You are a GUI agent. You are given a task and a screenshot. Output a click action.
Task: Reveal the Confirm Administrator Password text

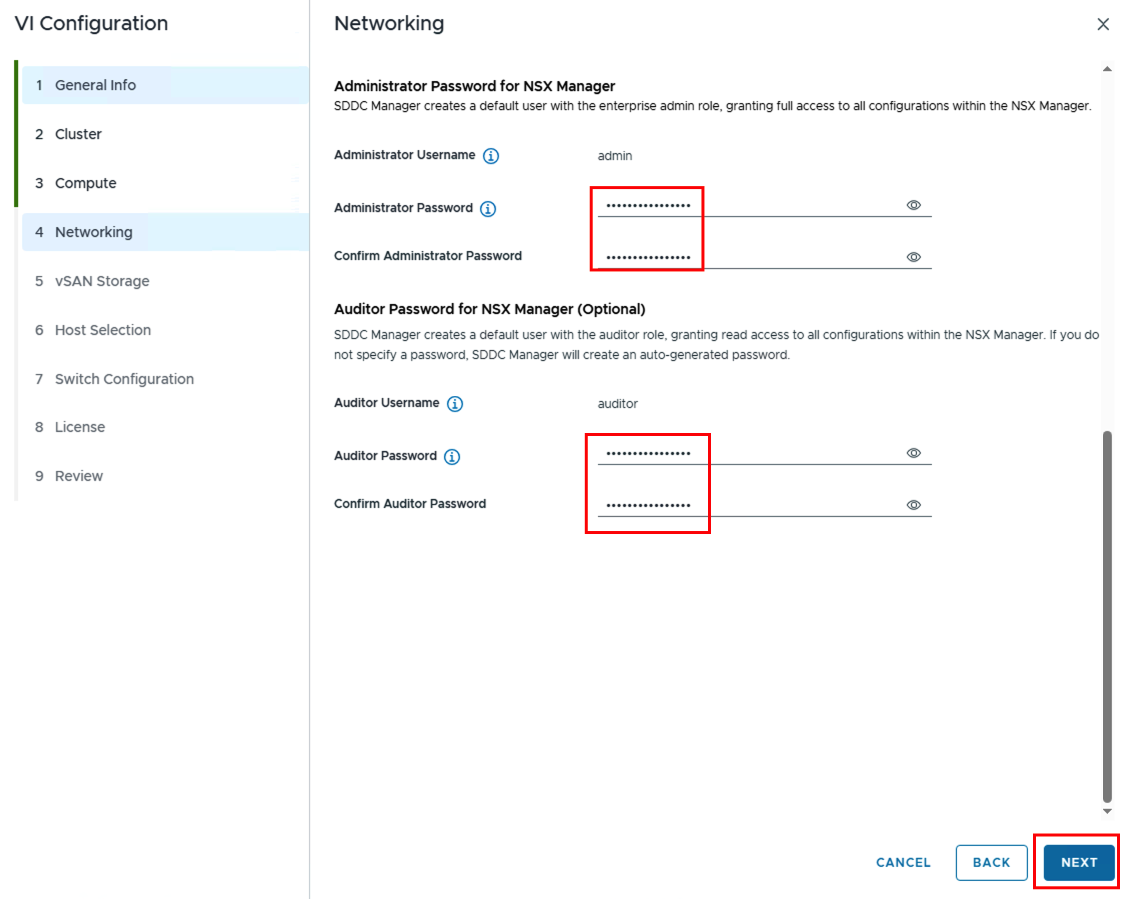pyautogui.click(x=913, y=257)
